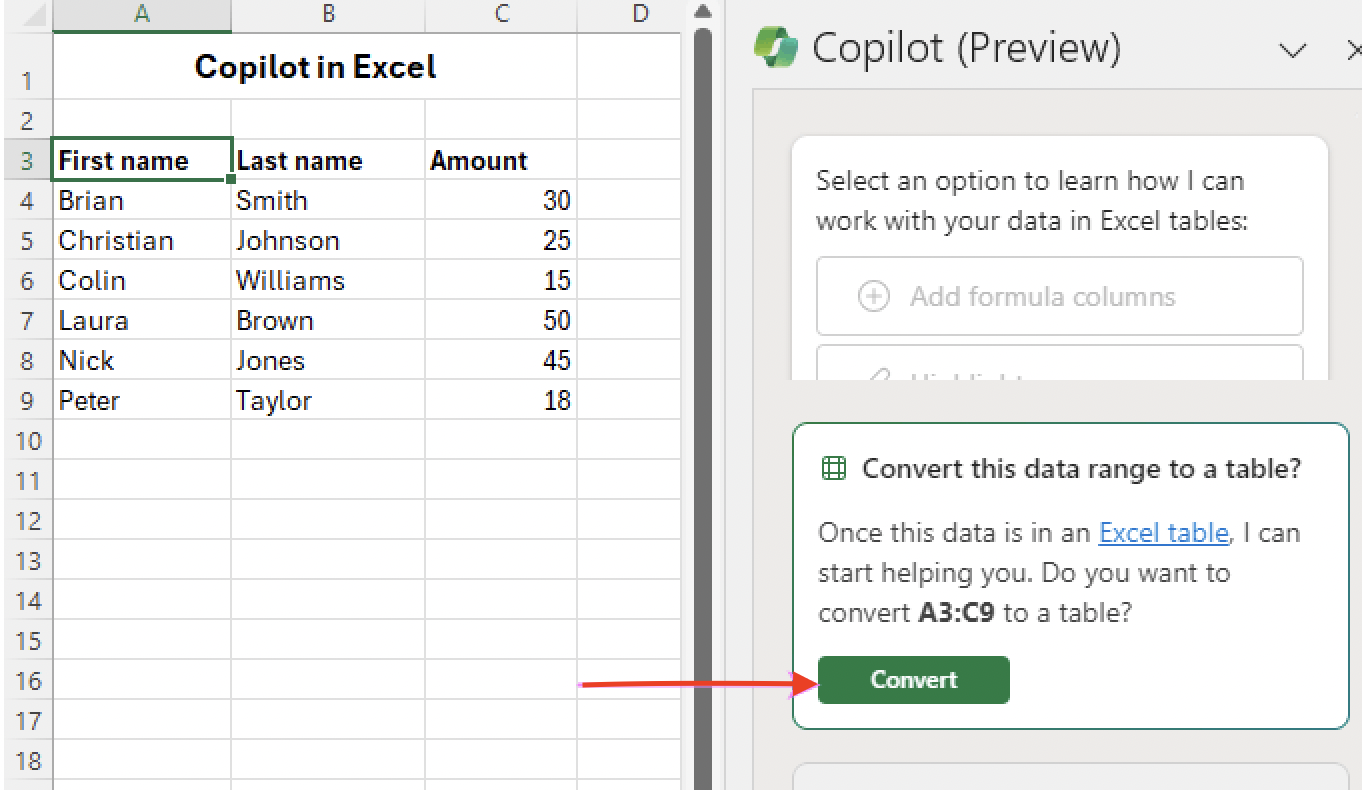Click the cell containing 'Peter'

[142, 400]
